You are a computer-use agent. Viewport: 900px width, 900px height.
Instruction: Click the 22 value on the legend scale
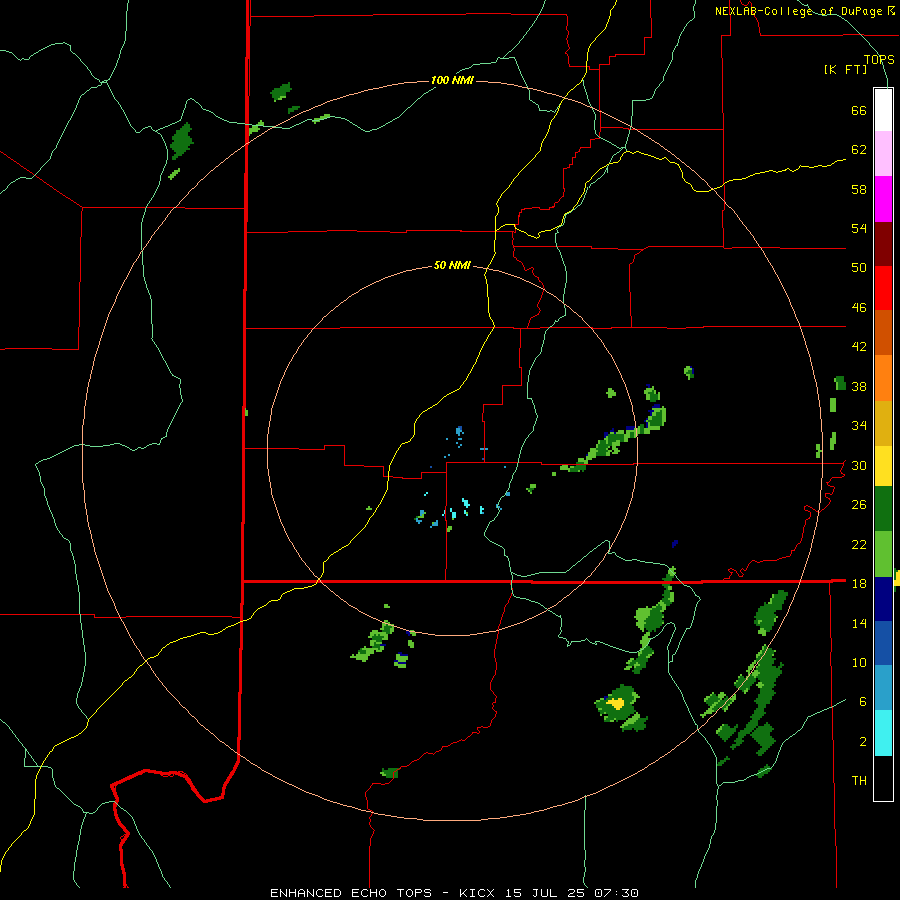(x=859, y=544)
